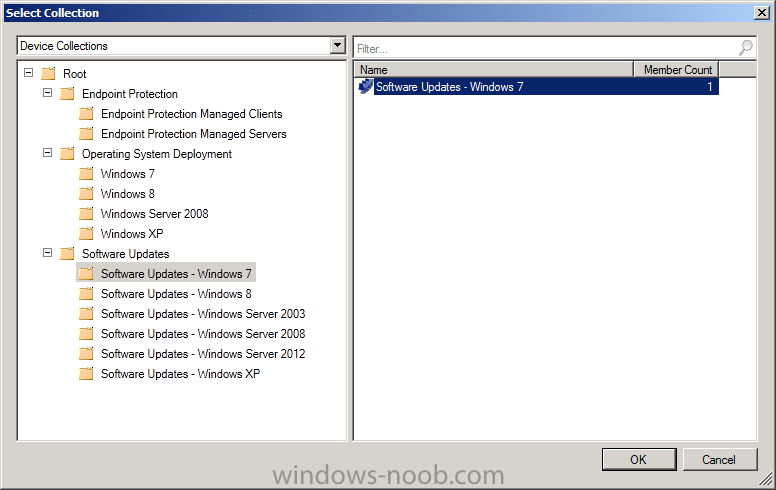The width and height of the screenshot is (776, 490).
Task: Click the Endpoint Protection folder icon
Action: click(67, 94)
